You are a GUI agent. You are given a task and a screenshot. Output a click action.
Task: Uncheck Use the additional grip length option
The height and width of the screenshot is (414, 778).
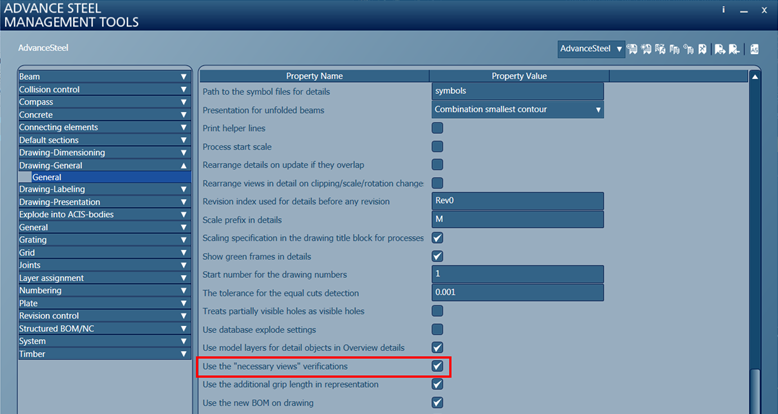click(437, 384)
